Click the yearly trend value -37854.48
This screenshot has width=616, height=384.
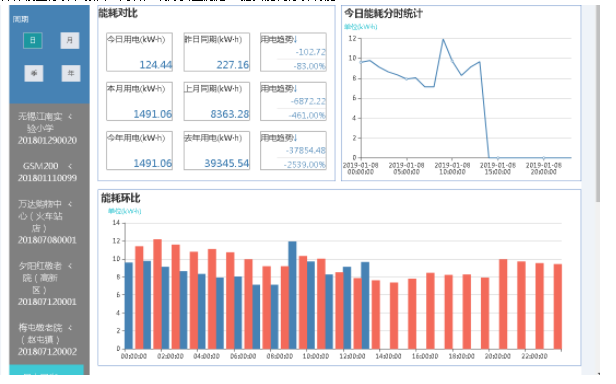click(306, 150)
